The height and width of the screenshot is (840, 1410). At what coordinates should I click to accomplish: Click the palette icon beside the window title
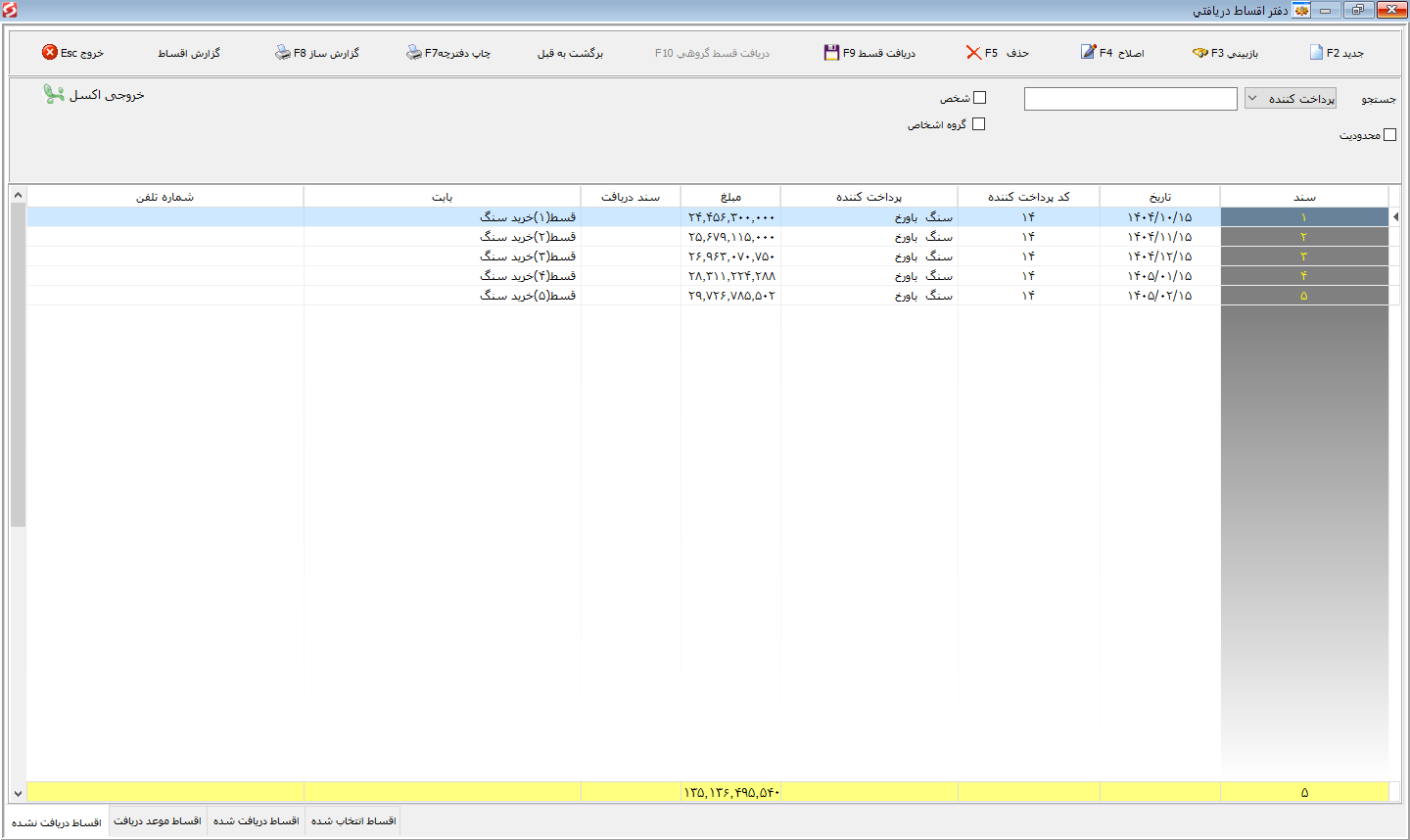pos(1301,11)
